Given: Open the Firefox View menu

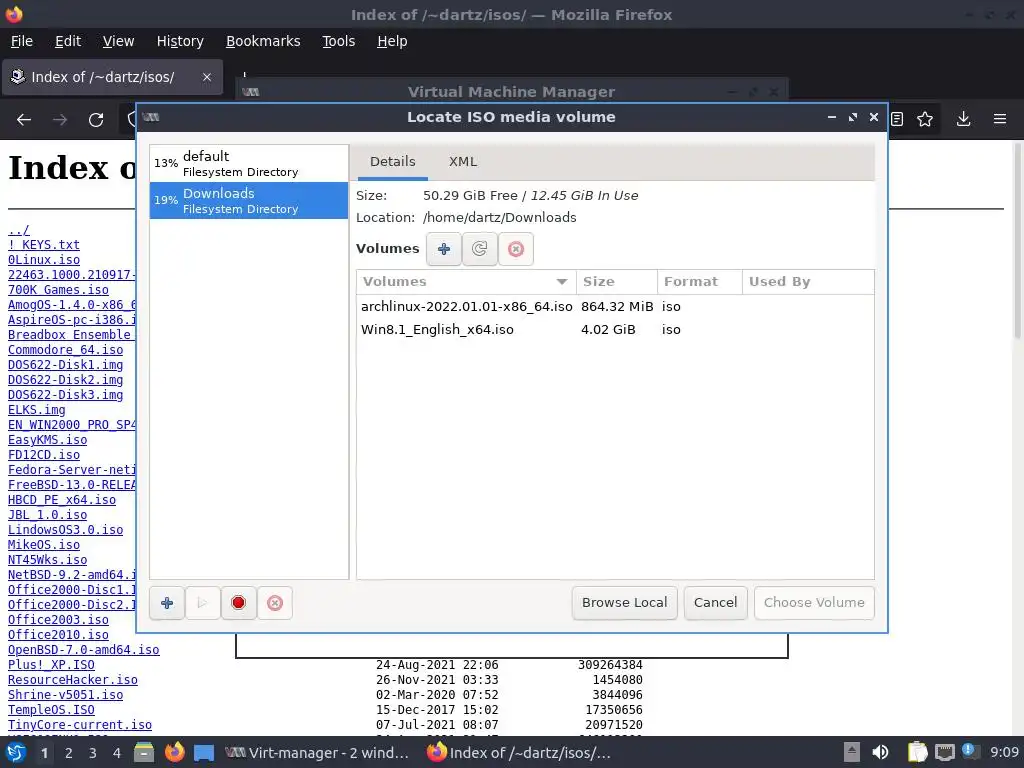Looking at the screenshot, I should point(118,41).
